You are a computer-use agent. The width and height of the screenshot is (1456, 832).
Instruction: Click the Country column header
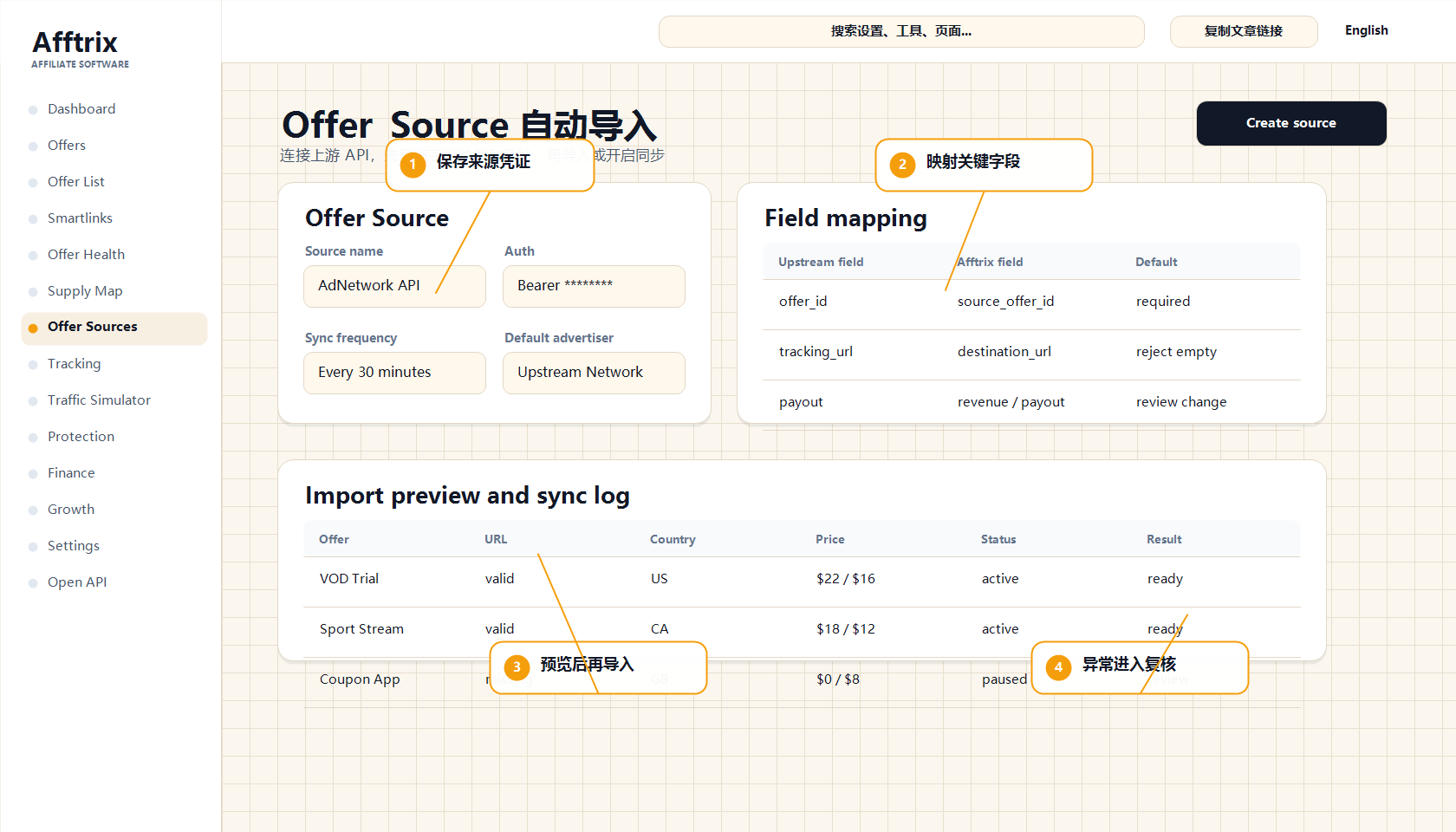pos(673,539)
